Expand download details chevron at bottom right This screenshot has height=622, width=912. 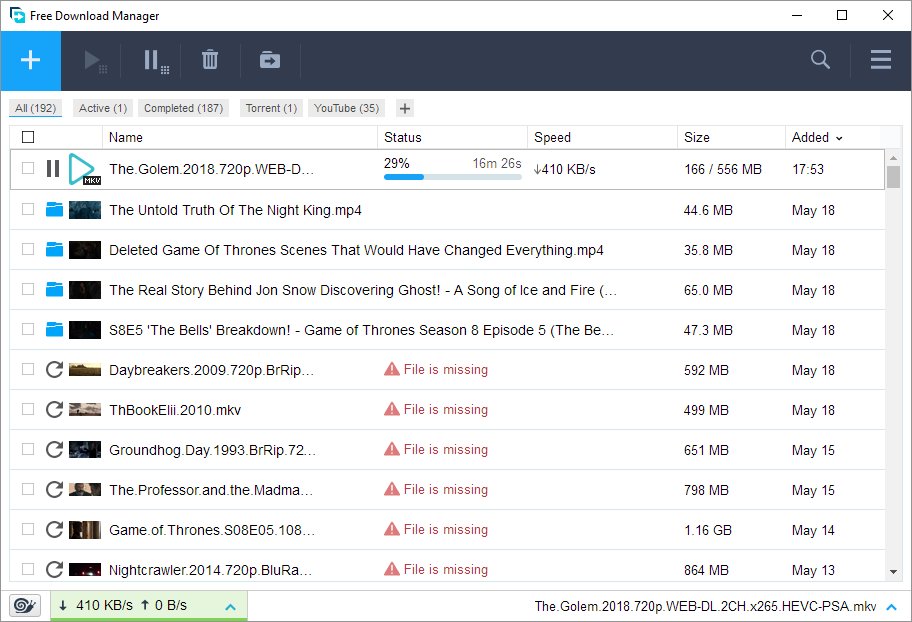[891, 607]
